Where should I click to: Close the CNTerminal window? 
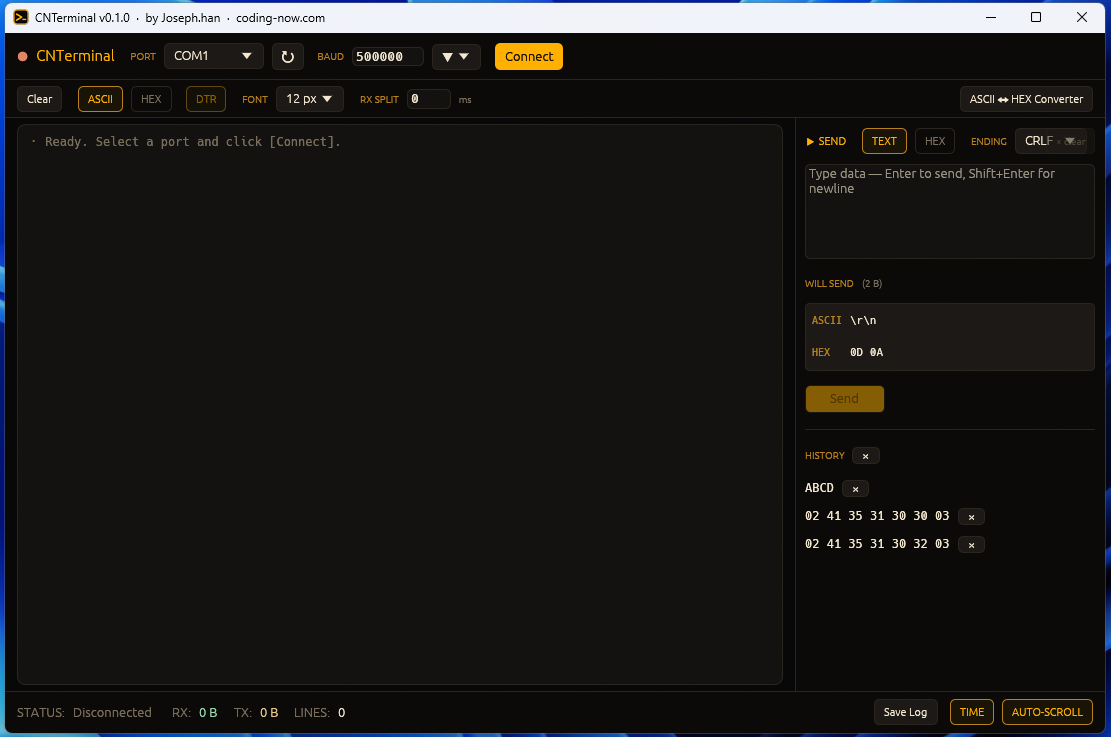1081,17
